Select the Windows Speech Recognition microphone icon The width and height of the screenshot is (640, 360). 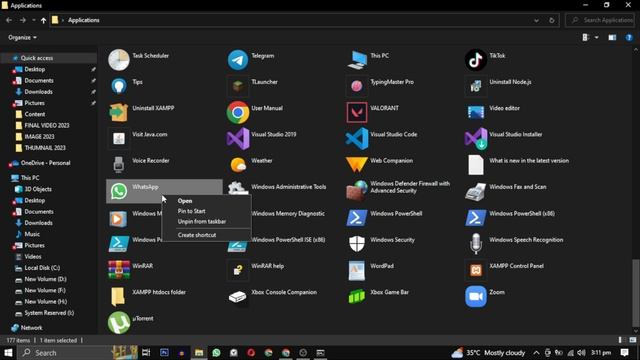point(476,244)
